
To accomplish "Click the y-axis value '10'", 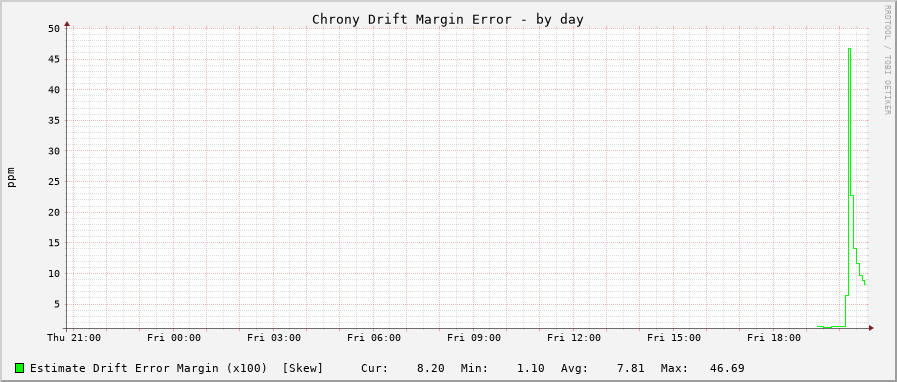I will click(54, 273).
